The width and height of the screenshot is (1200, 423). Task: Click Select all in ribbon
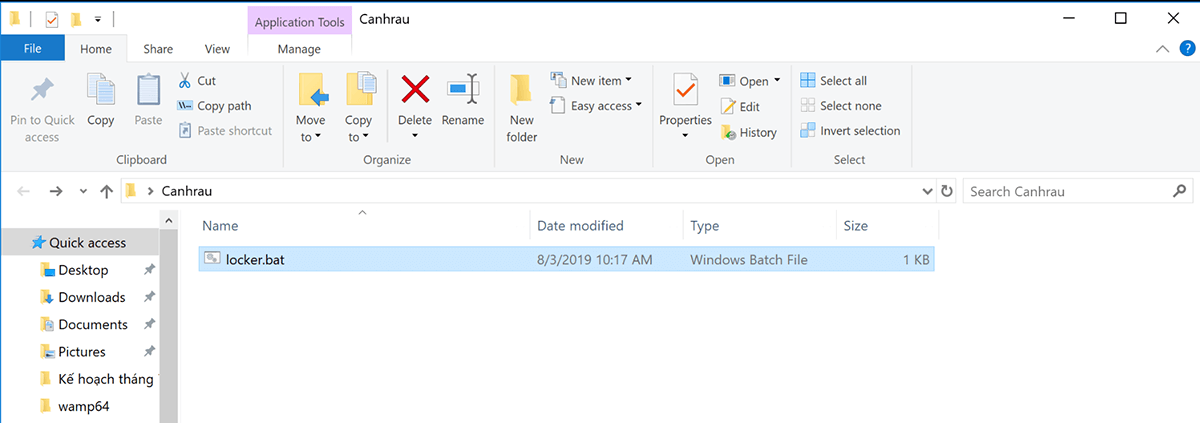click(834, 81)
